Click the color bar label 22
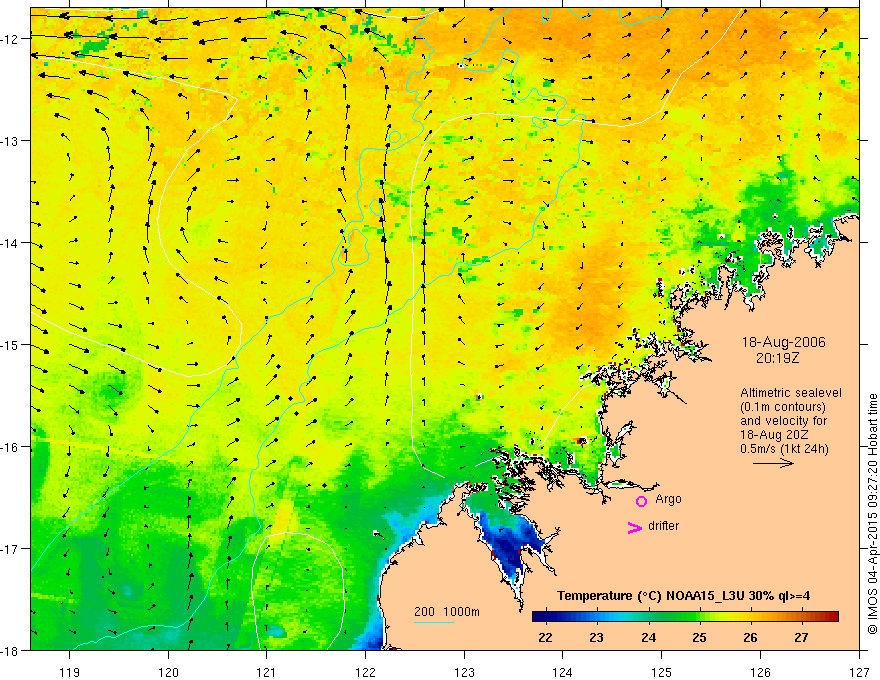 [545, 638]
